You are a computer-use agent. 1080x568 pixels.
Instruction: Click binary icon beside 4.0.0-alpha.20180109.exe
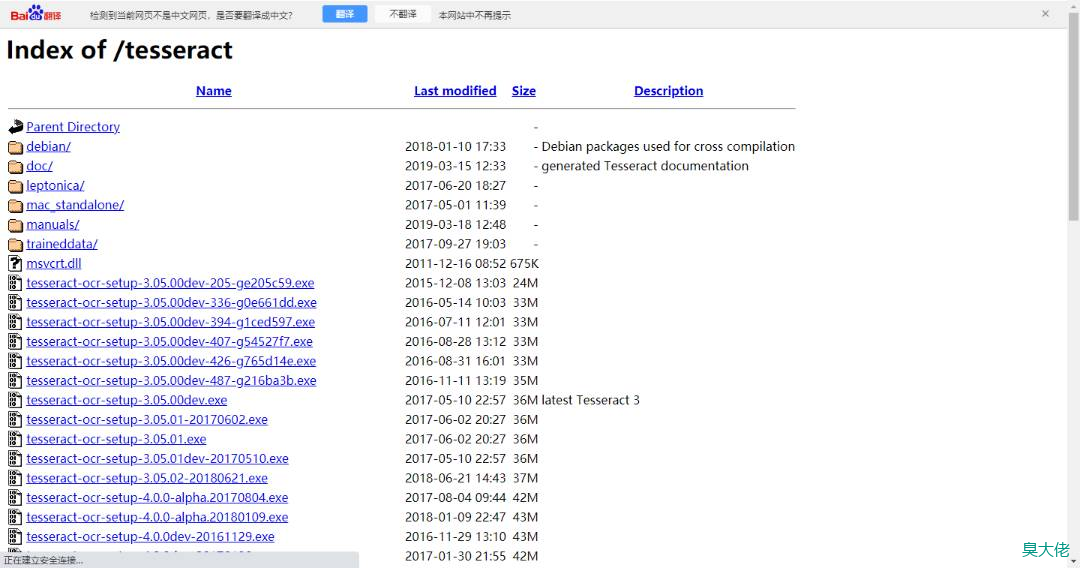point(15,517)
